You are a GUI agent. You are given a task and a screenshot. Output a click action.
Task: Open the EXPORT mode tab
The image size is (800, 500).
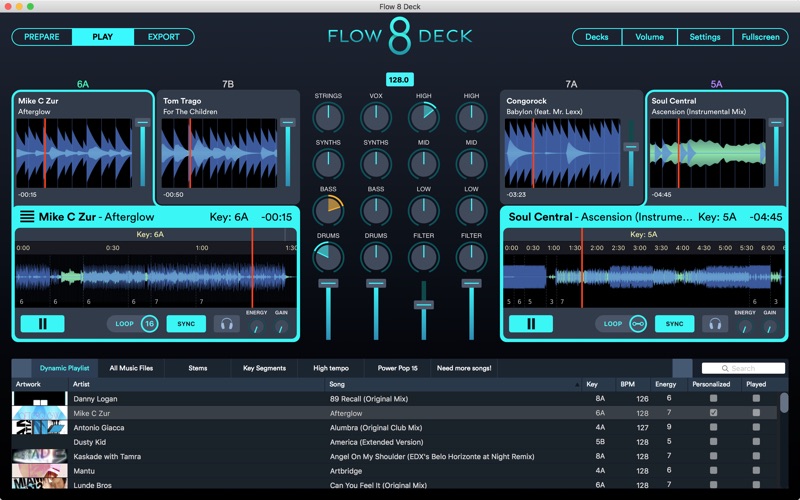(163, 37)
